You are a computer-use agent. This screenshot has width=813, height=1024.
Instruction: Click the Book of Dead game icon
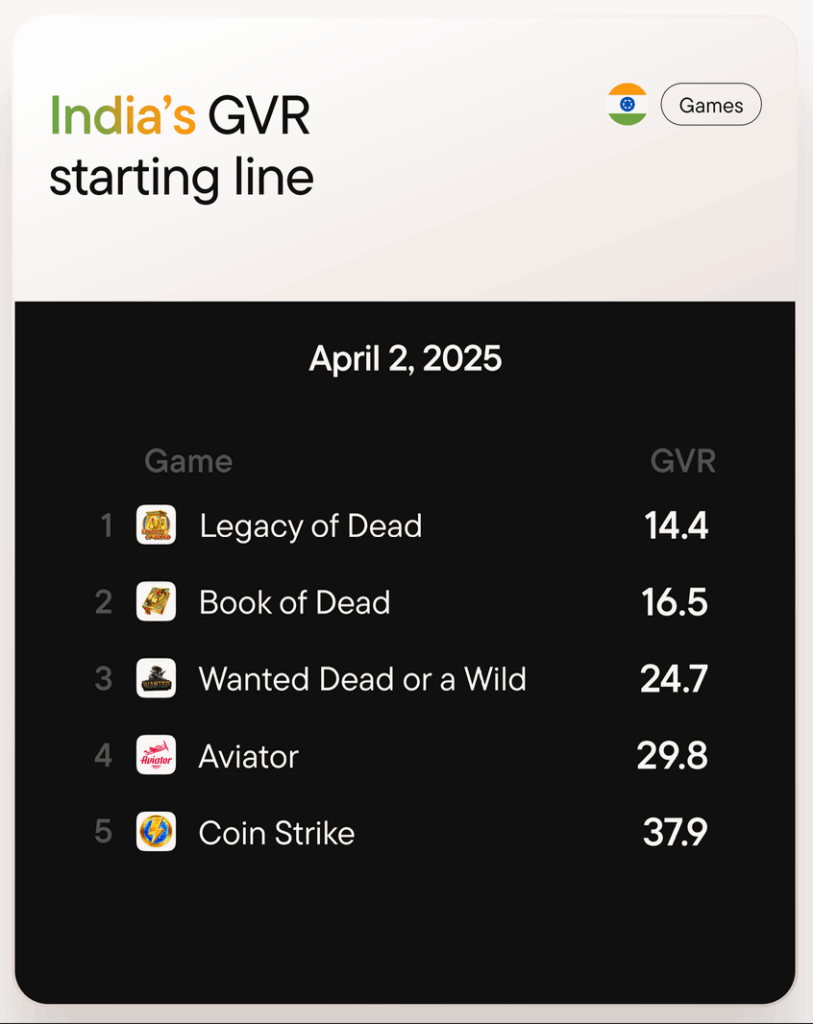156,602
